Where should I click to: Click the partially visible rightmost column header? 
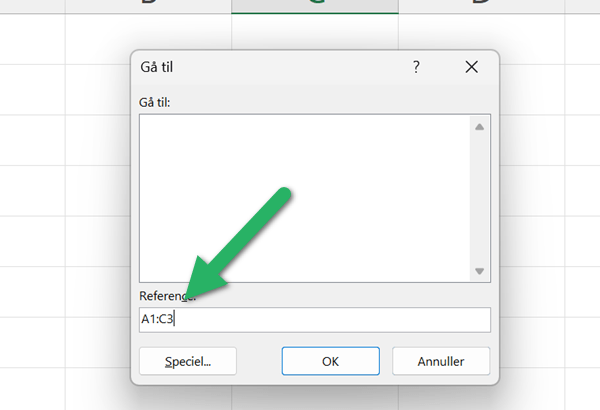tap(583, 6)
